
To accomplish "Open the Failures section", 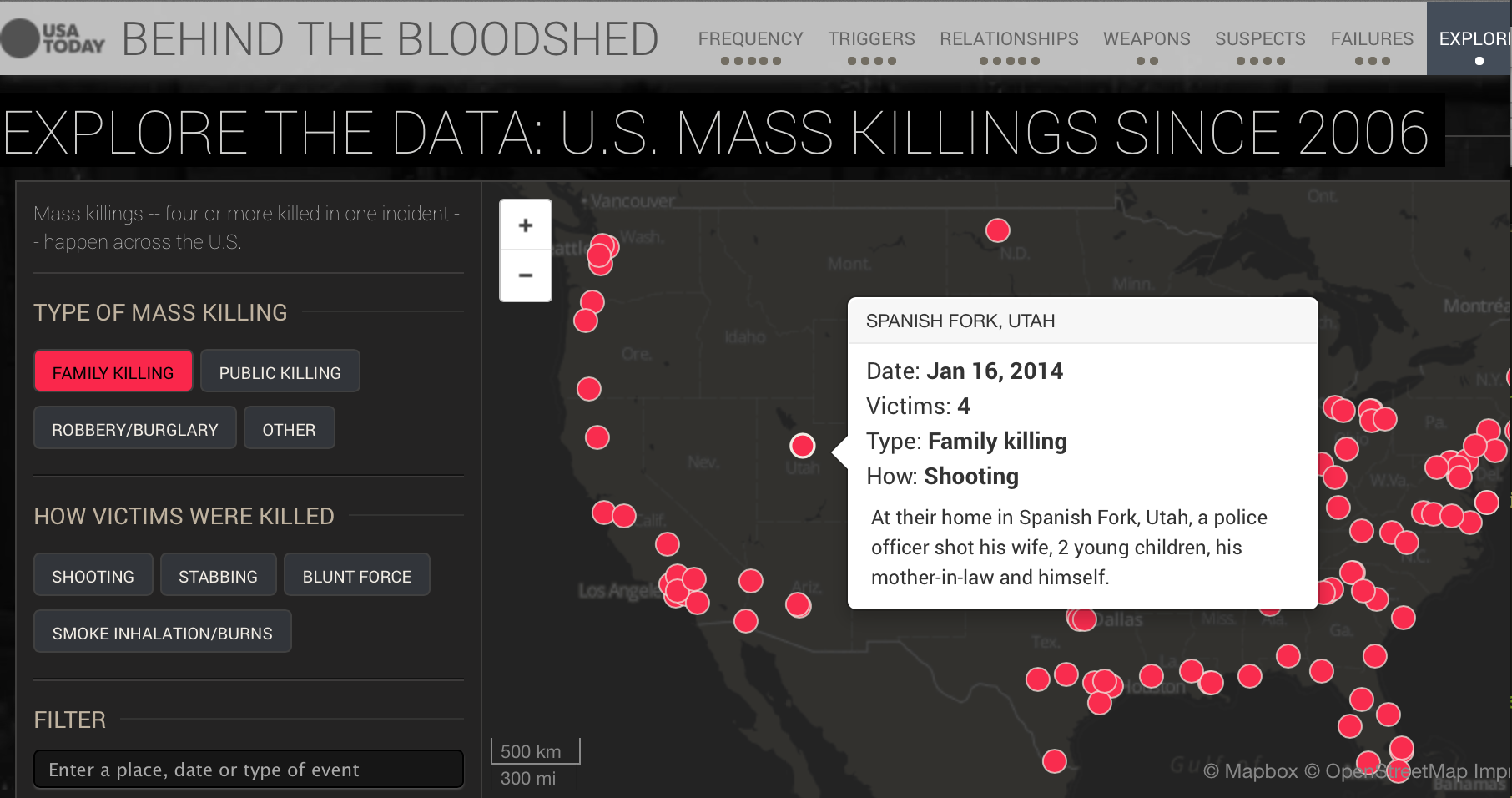I will click(x=1373, y=39).
